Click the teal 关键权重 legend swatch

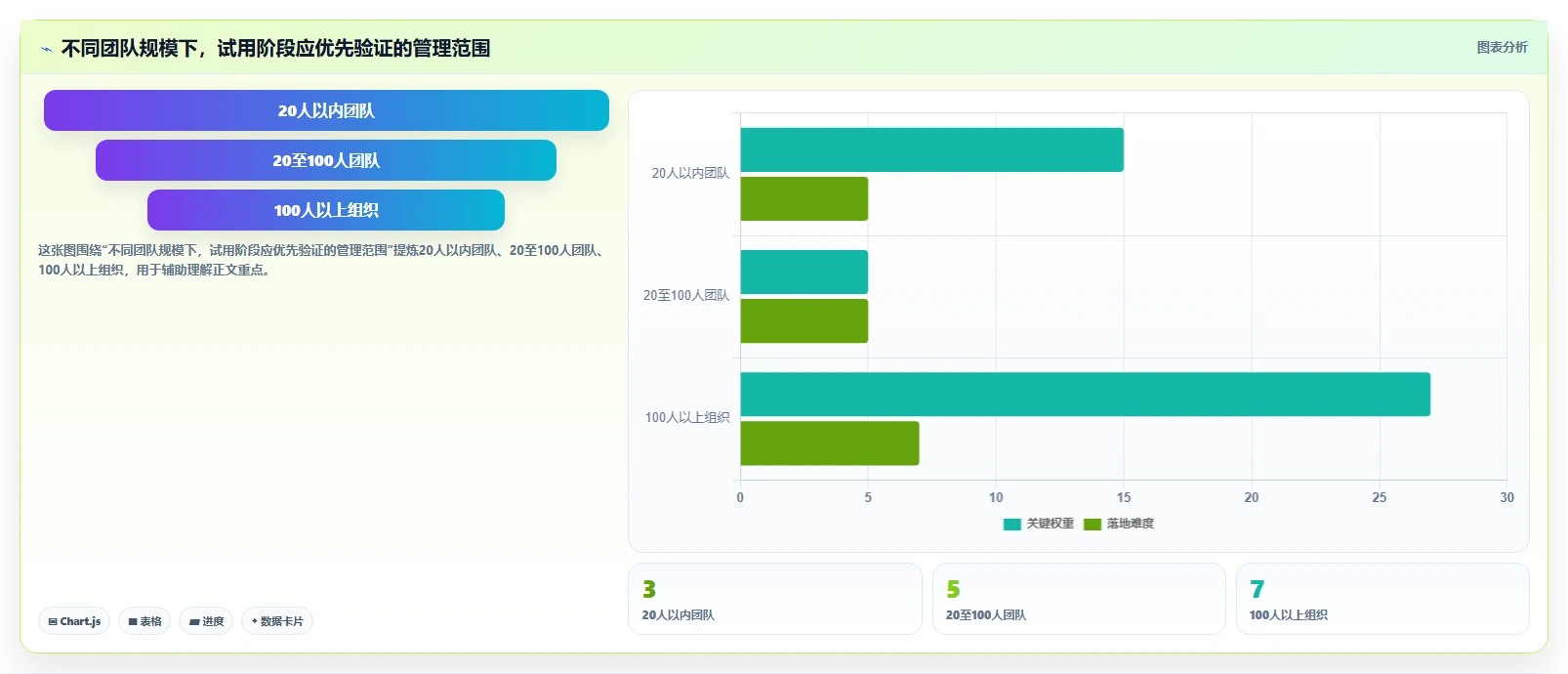pyautogui.click(x=1012, y=525)
